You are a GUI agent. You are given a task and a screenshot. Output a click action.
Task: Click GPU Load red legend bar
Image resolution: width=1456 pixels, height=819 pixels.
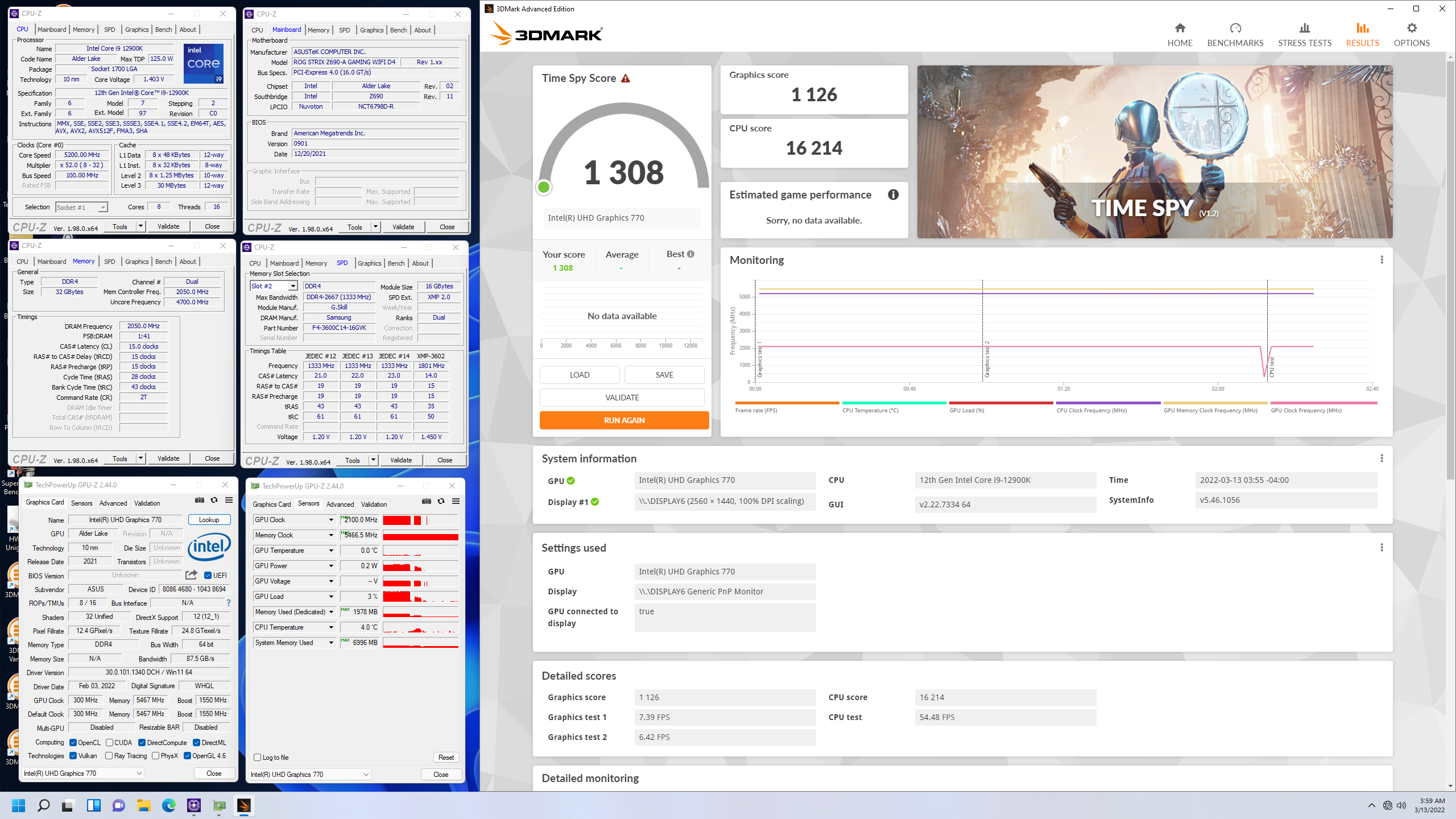(1001, 403)
